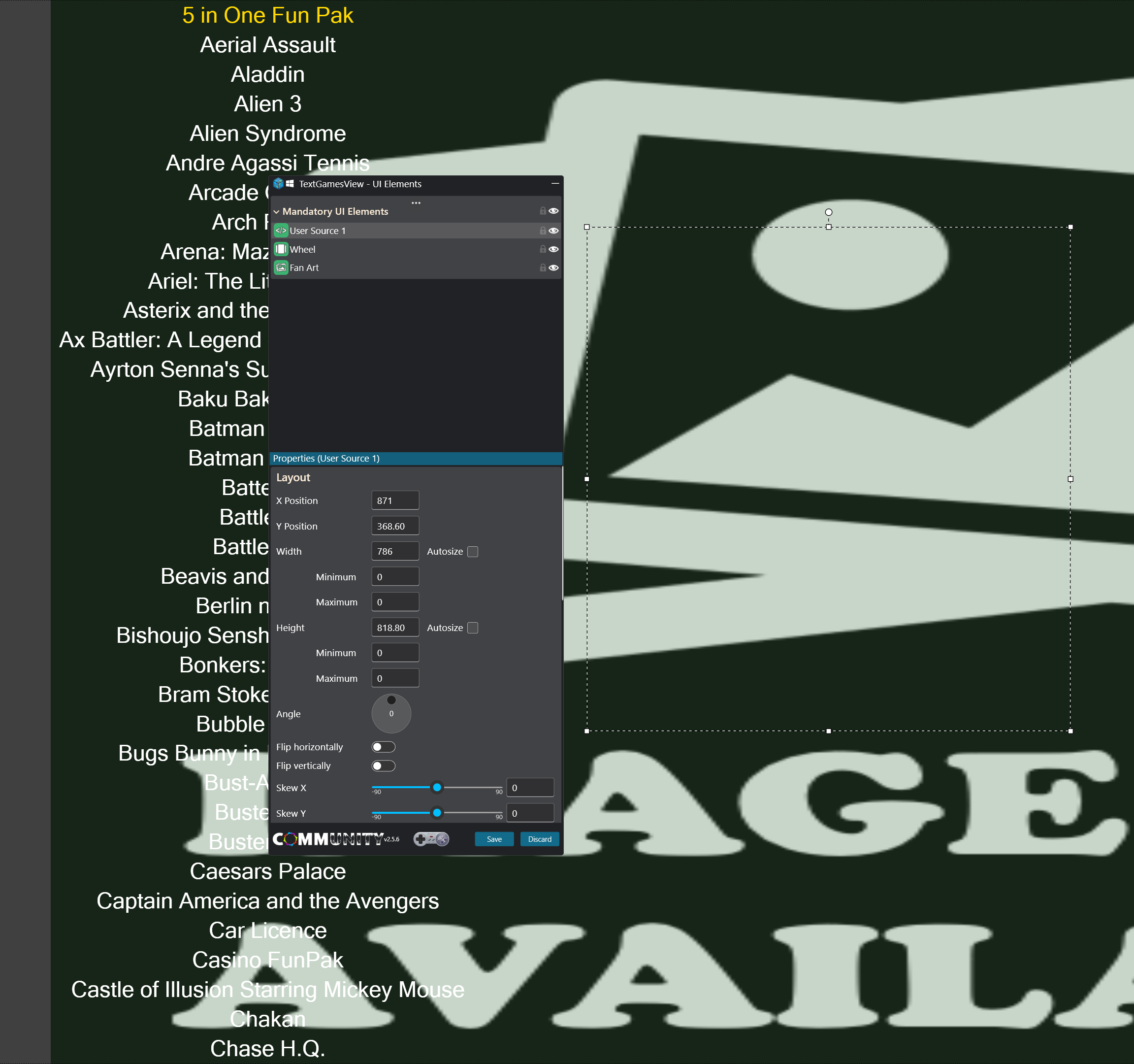Click the Skew Y value field
1134x1064 pixels.
click(530, 813)
